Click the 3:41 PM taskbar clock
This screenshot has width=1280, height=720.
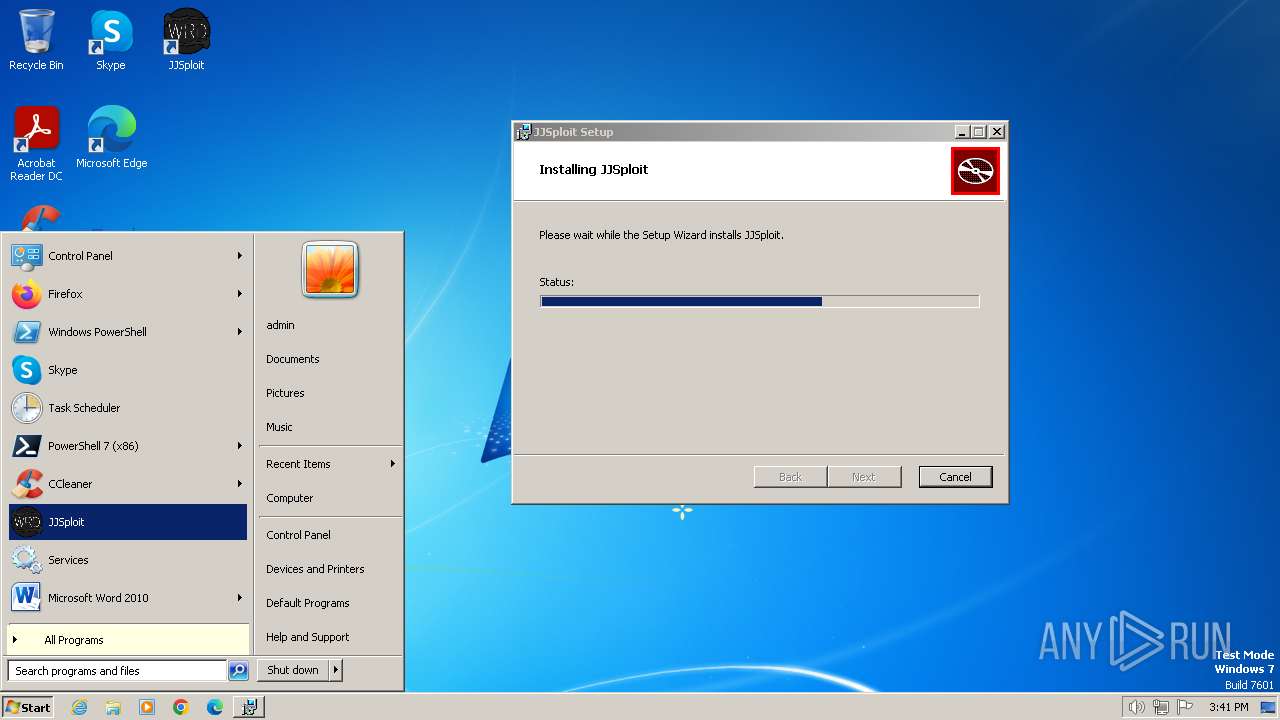tap(1228, 707)
